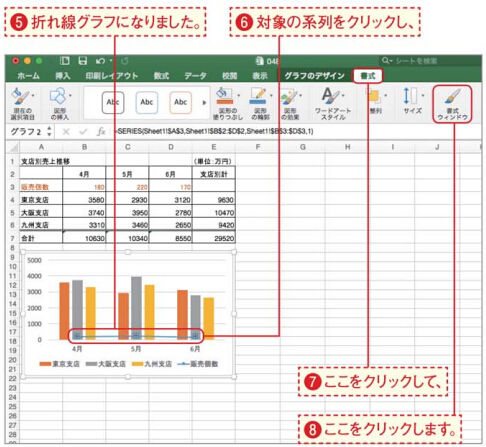This screenshot has height=447, width=486.
Task: Open the 図形の塗りつぶし color dropdown arrow
Action: [x=238, y=96]
